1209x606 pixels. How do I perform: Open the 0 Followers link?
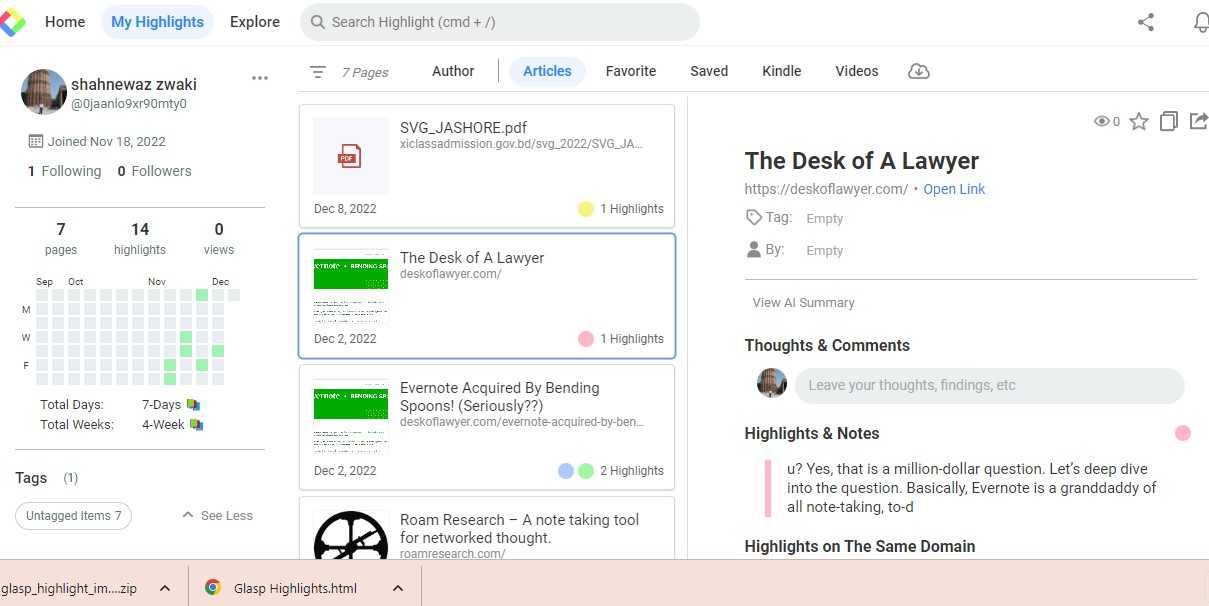(x=155, y=171)
